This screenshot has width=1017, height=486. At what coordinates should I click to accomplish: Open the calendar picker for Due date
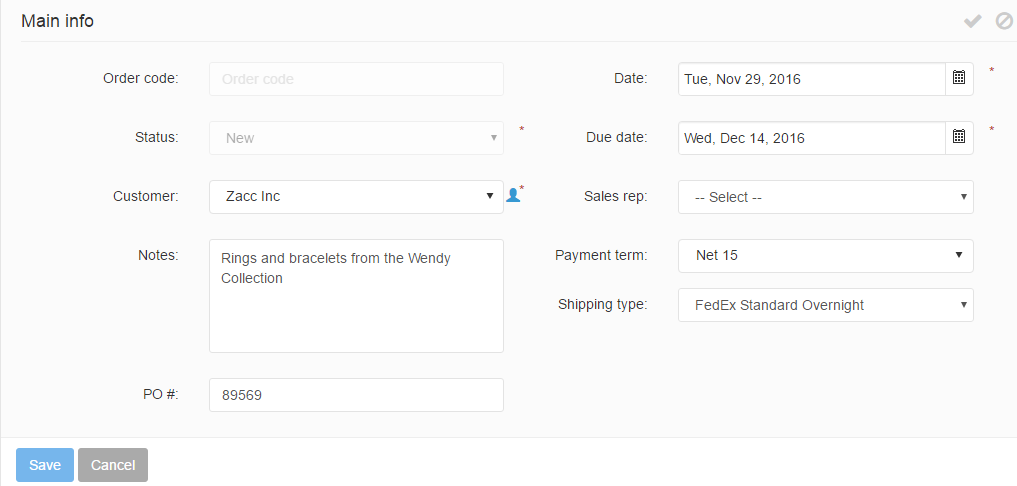959,138
